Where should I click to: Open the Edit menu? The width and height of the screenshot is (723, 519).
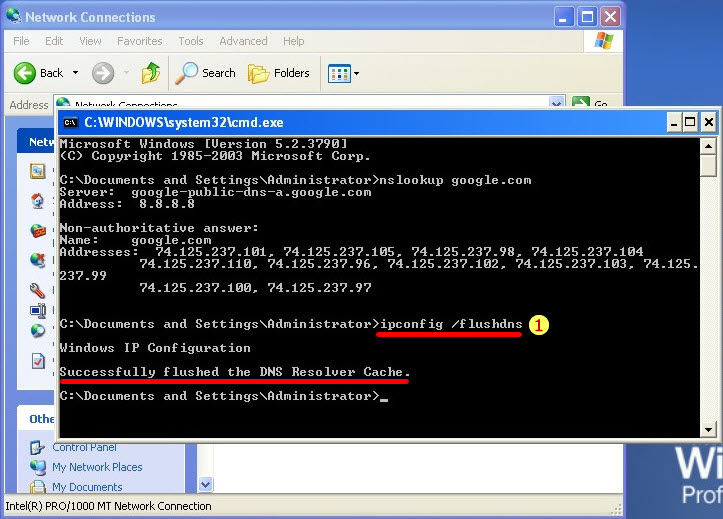click(x=54, y=41)
